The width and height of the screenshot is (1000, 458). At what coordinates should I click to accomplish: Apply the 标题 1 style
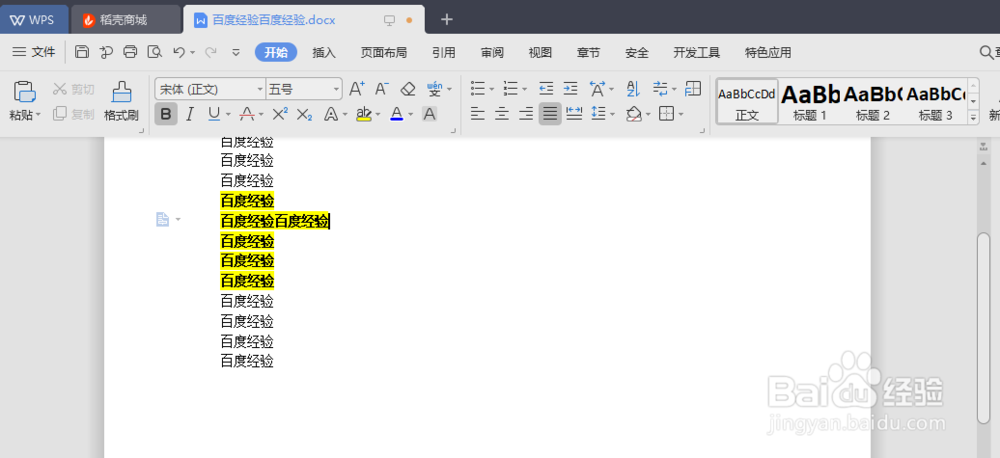pos(810,101)
